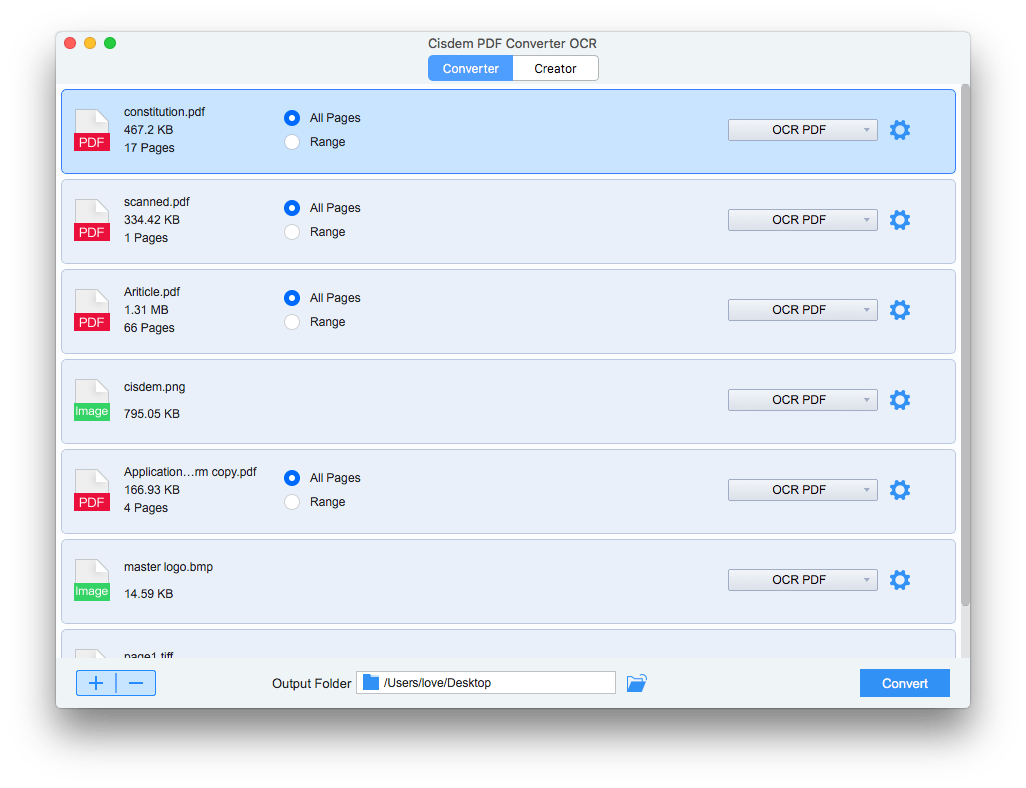The width and height of the screenshot is (1026, 788).
Task: Open OCR PDF format dropdown for master logo.bmp
Action: coord(802,580)
